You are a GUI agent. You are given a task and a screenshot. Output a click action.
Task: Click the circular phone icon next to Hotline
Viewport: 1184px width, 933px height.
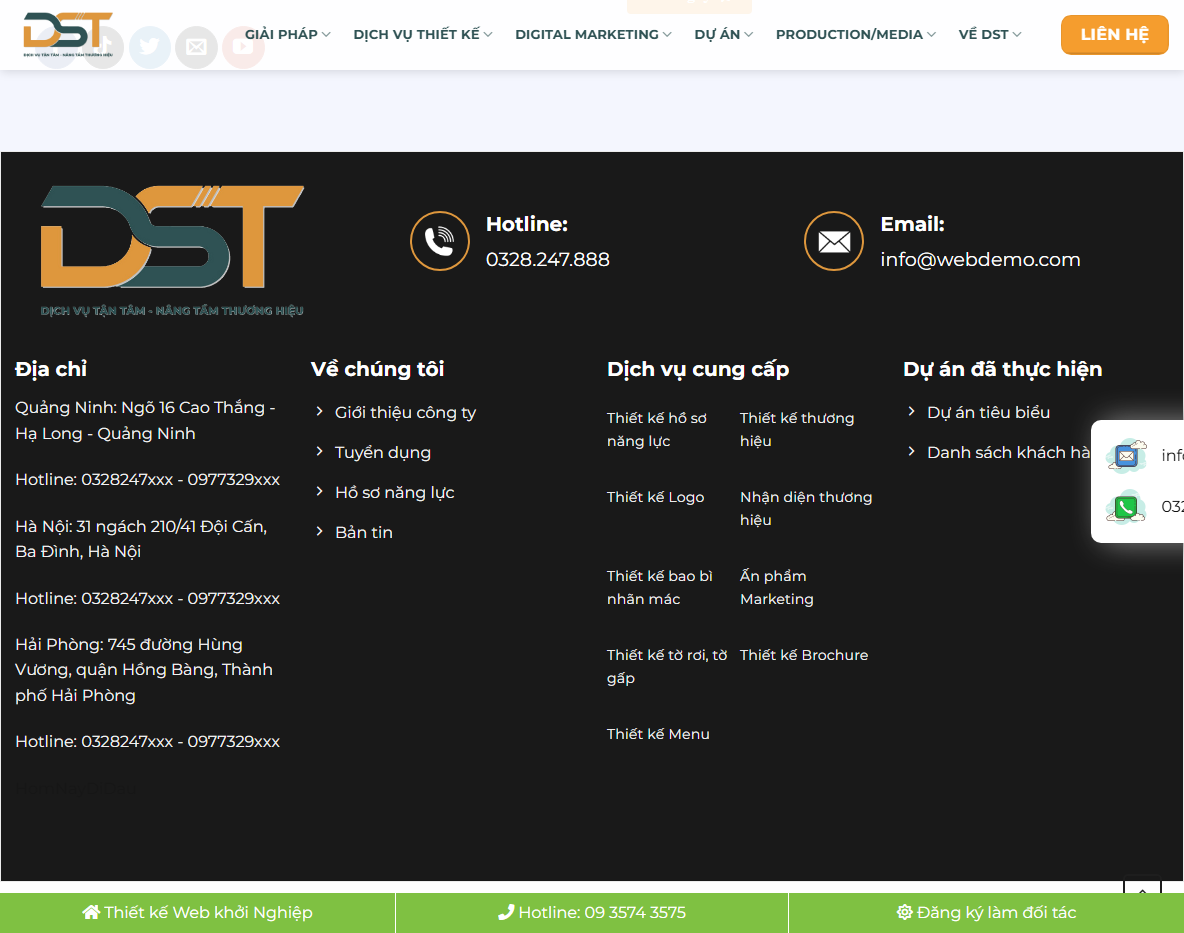[440, 241]
